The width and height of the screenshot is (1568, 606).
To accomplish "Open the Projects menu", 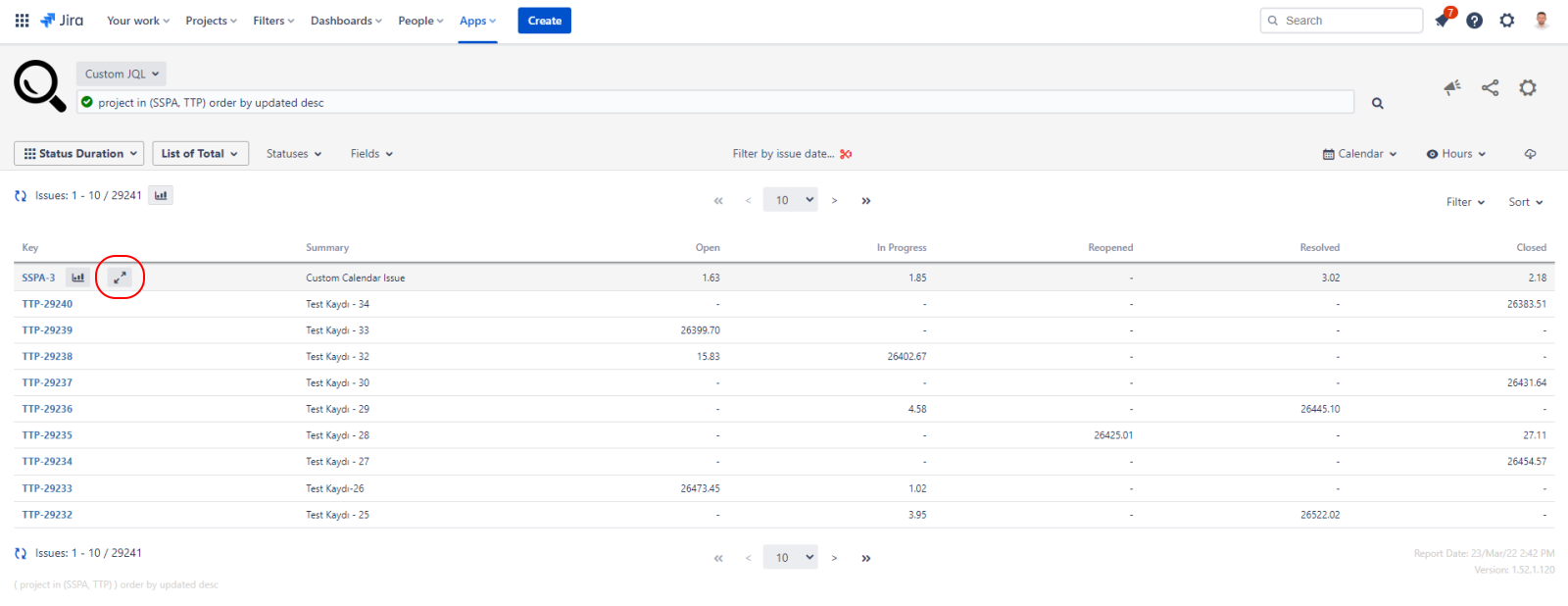I will click(211, 21).
